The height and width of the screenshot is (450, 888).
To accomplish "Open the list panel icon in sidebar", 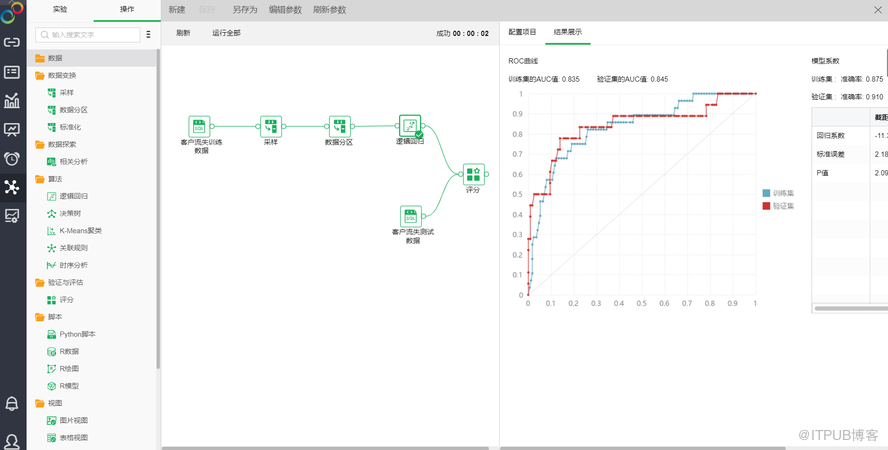I will (x=11, y=72).
